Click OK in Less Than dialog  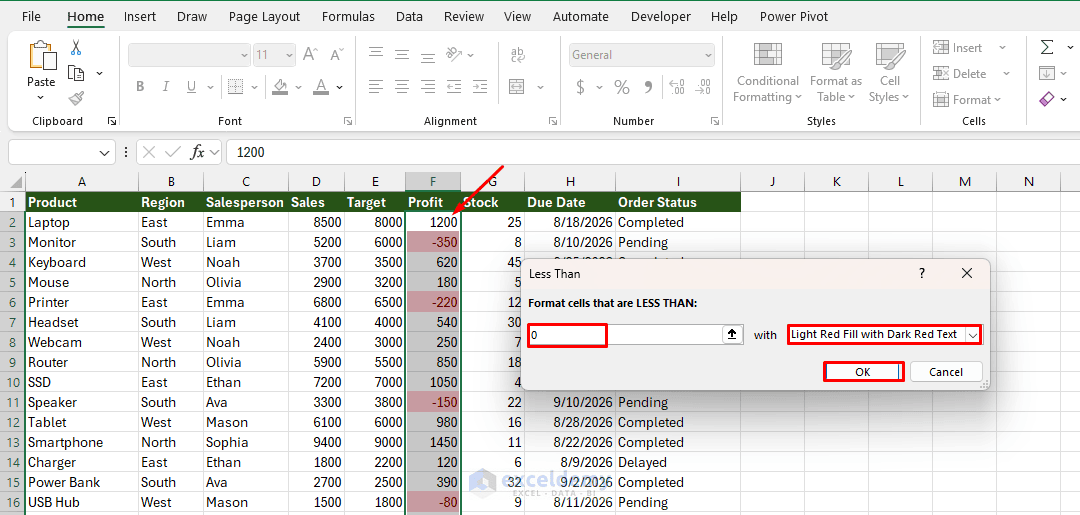[x=863, y=372]
